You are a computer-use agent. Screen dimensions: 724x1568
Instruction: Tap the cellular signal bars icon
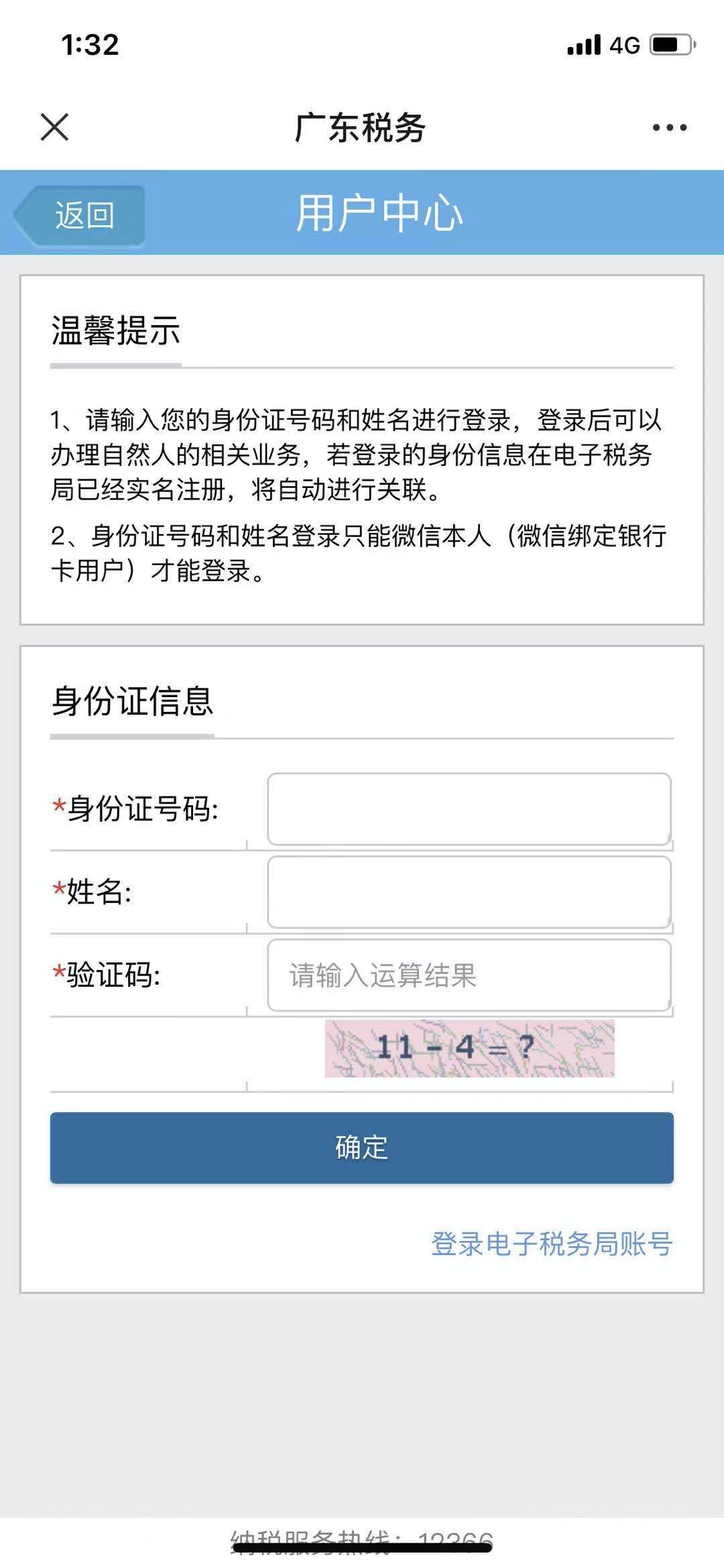click(x=584, y=45)
